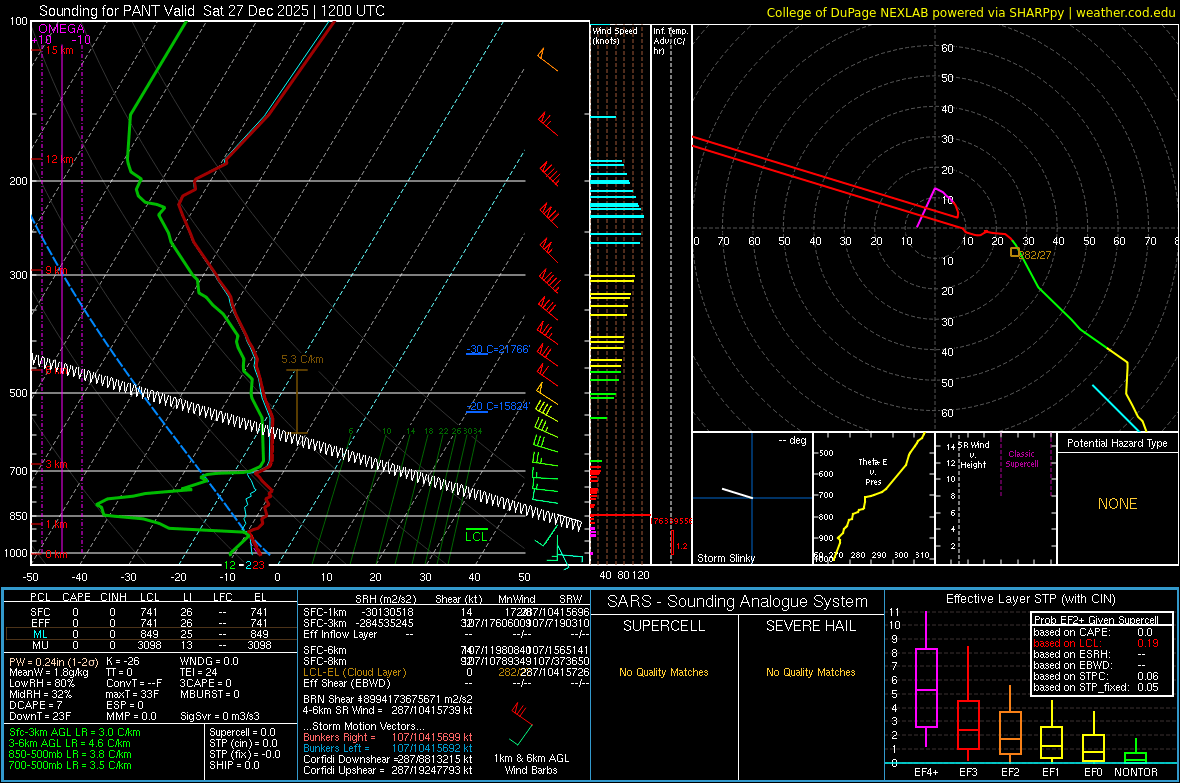Click the "SFC-1km" shear row label

click(325, 612)
